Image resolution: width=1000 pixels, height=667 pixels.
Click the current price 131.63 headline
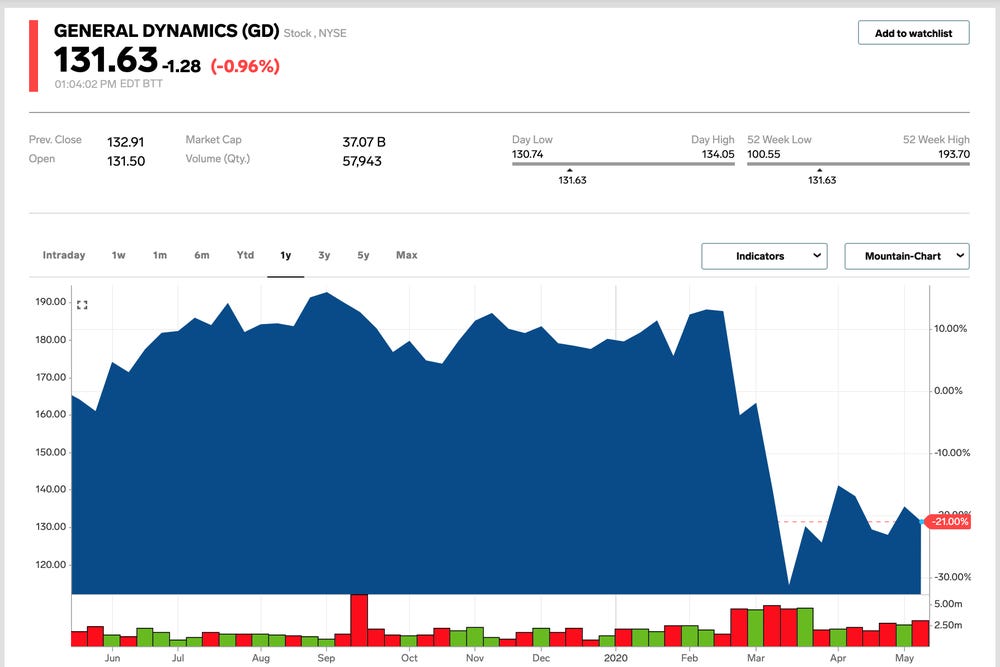click(x=106, y=60)
